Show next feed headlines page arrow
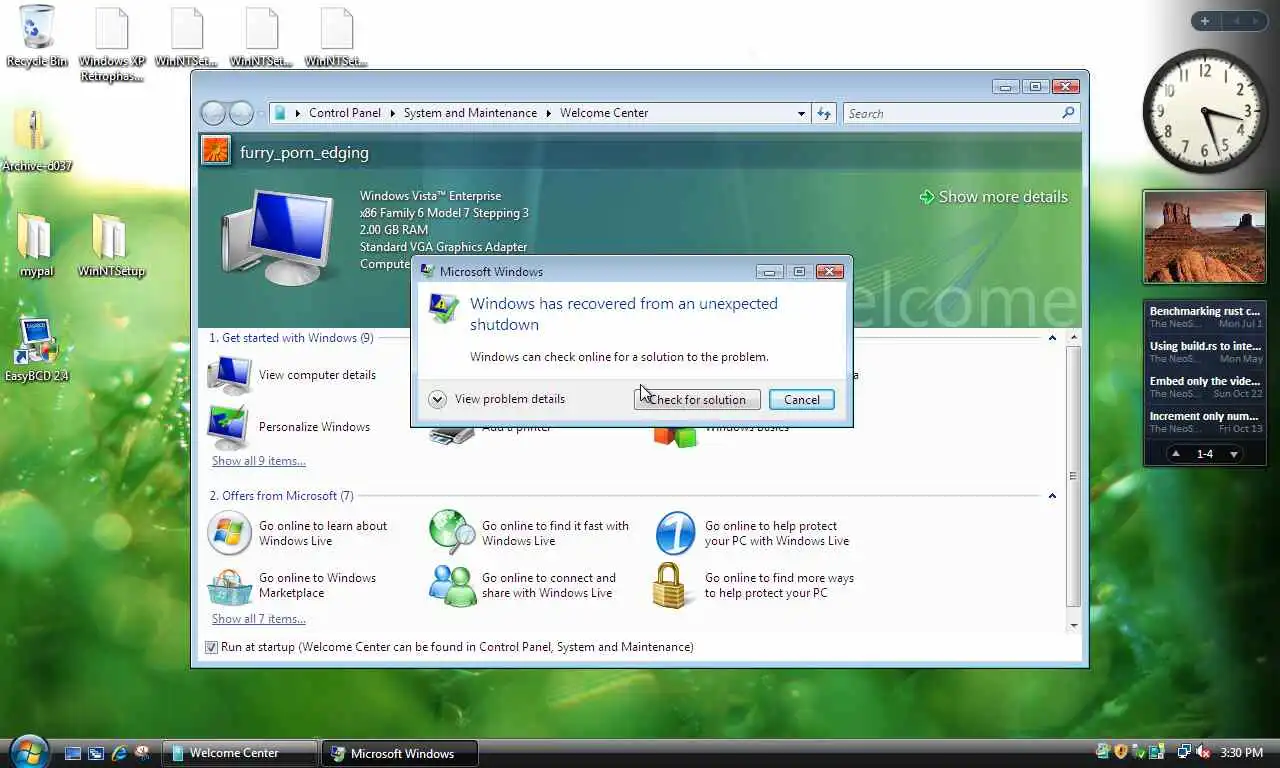The width and height of the screenshot is (1280, 768). coord(1234,454)
